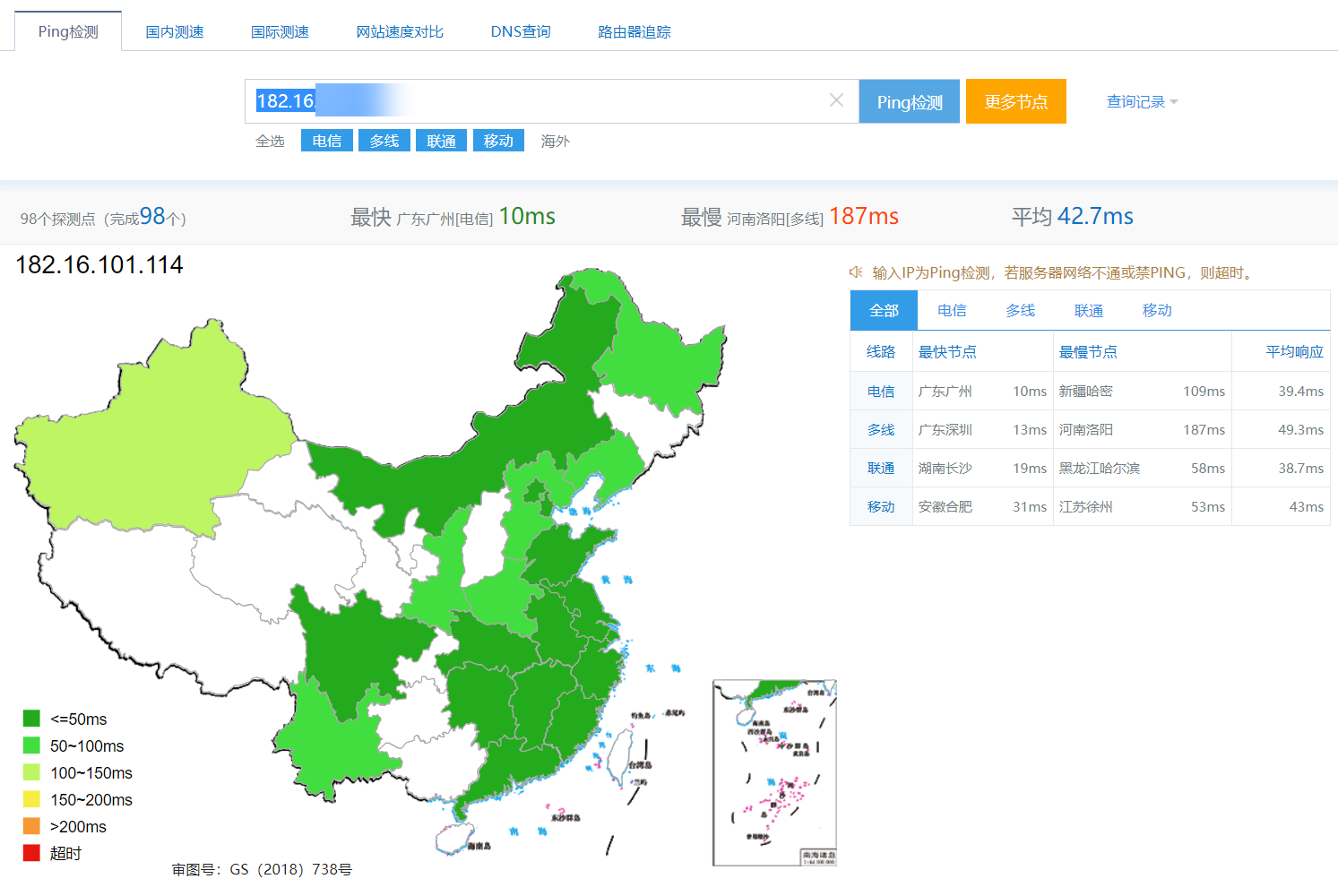Show 联通 results in the table tabs
The width and height of the screenshot is (1338, 896).
click(1088, 311)
